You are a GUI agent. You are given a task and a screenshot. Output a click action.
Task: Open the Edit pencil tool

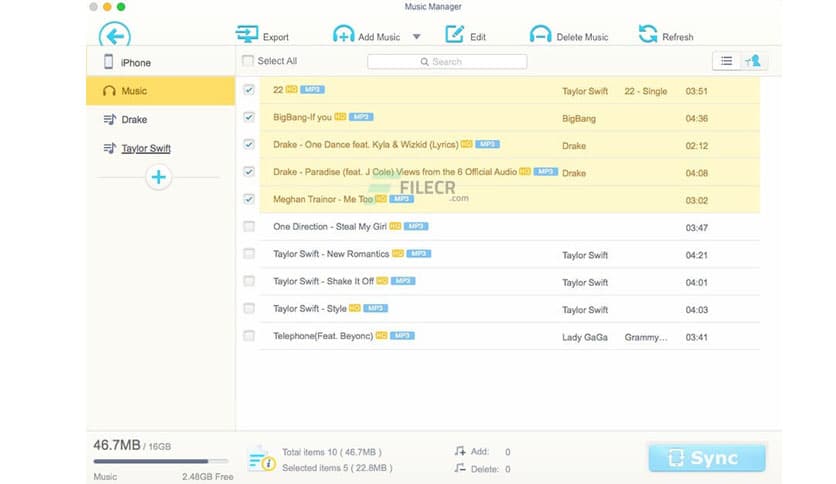[x=454, y=35]
